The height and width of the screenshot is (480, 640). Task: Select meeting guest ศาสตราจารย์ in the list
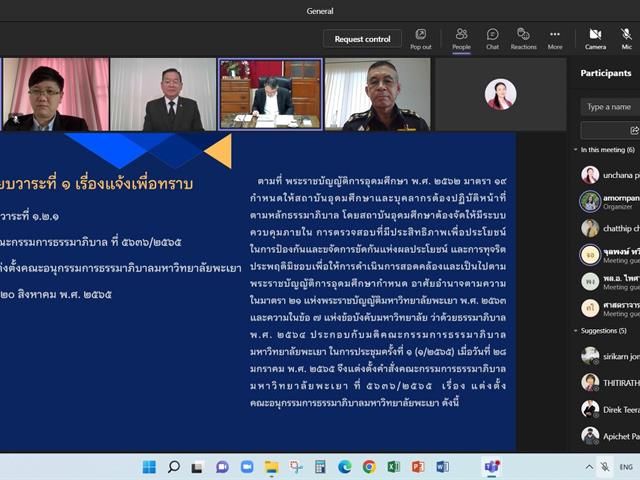[x=609, y=309]
